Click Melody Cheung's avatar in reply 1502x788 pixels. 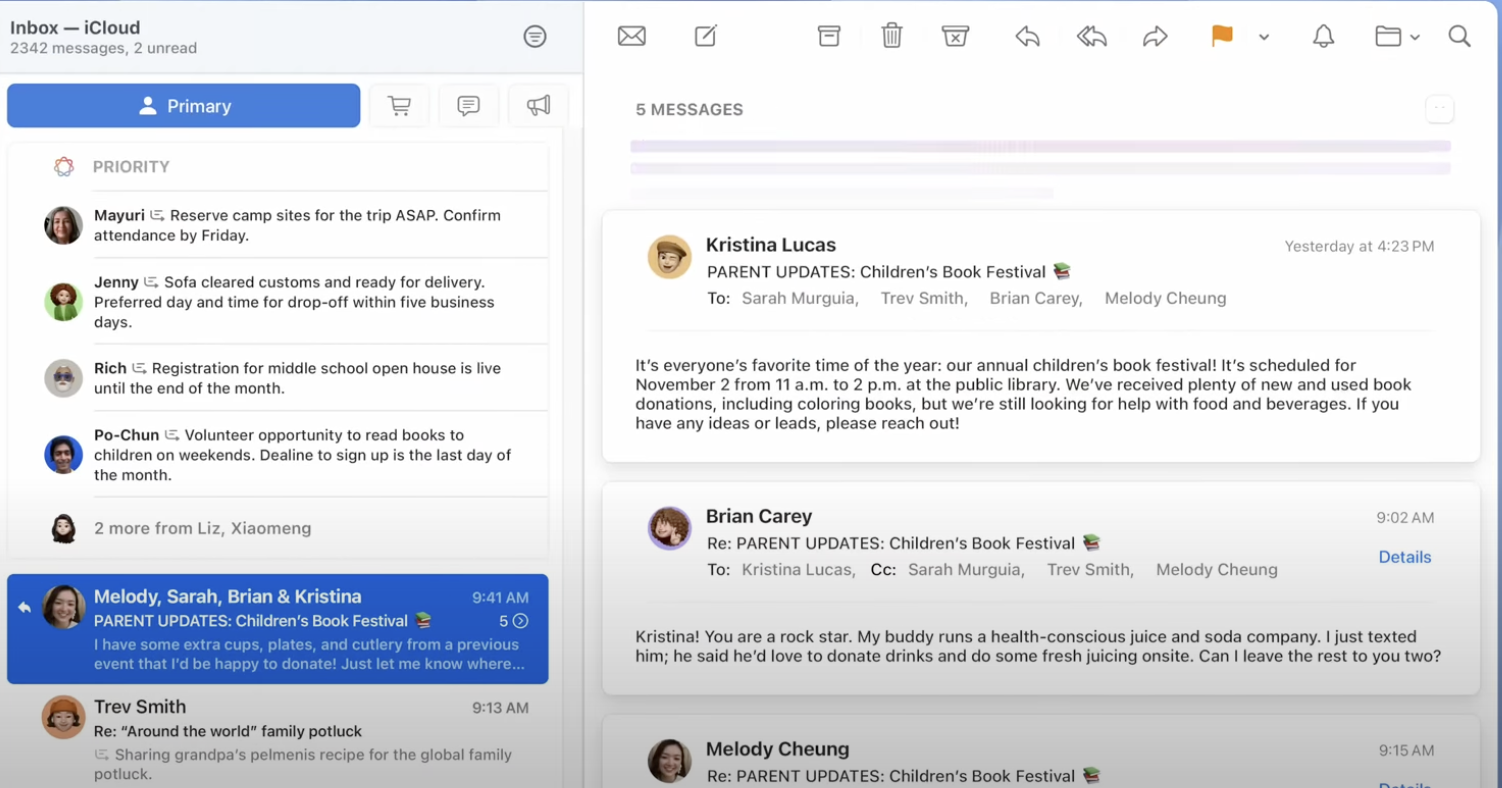(670, 761)
